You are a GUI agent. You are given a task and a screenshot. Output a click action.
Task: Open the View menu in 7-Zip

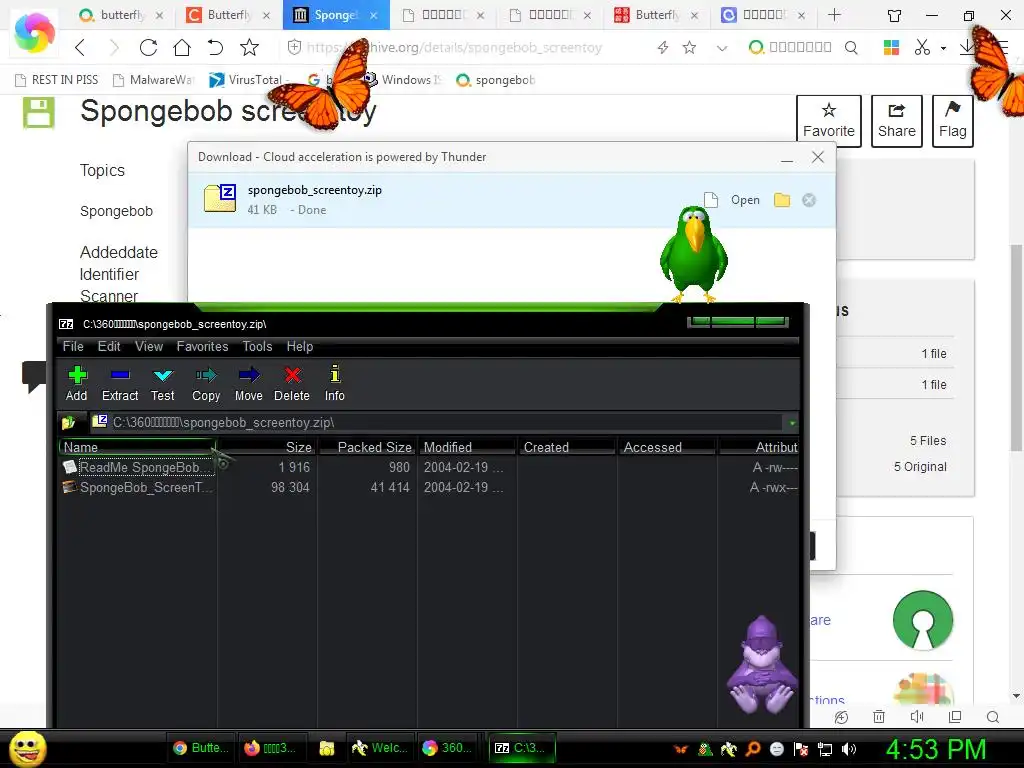149,346
